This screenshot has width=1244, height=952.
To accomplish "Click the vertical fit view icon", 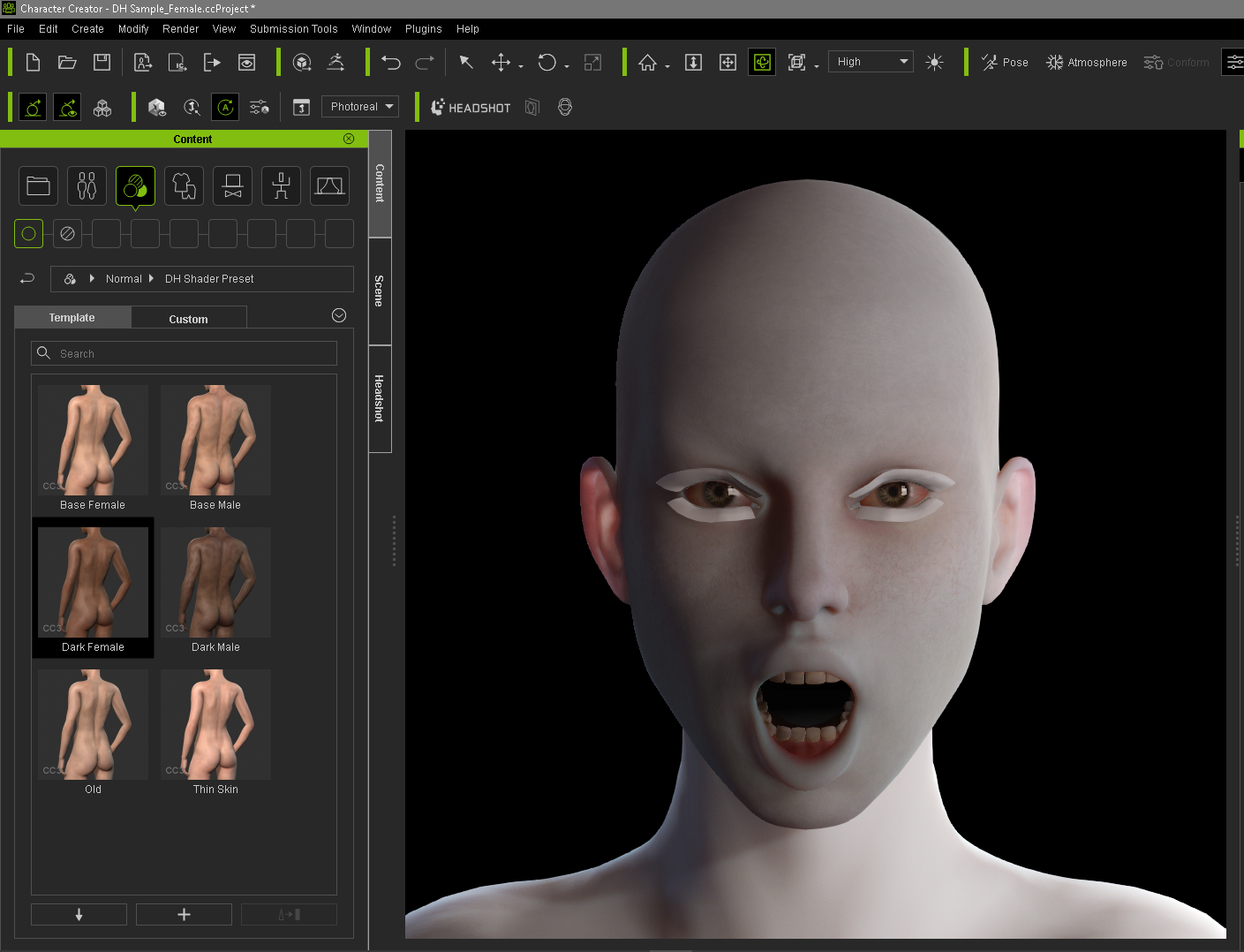I will coord(694,62).
